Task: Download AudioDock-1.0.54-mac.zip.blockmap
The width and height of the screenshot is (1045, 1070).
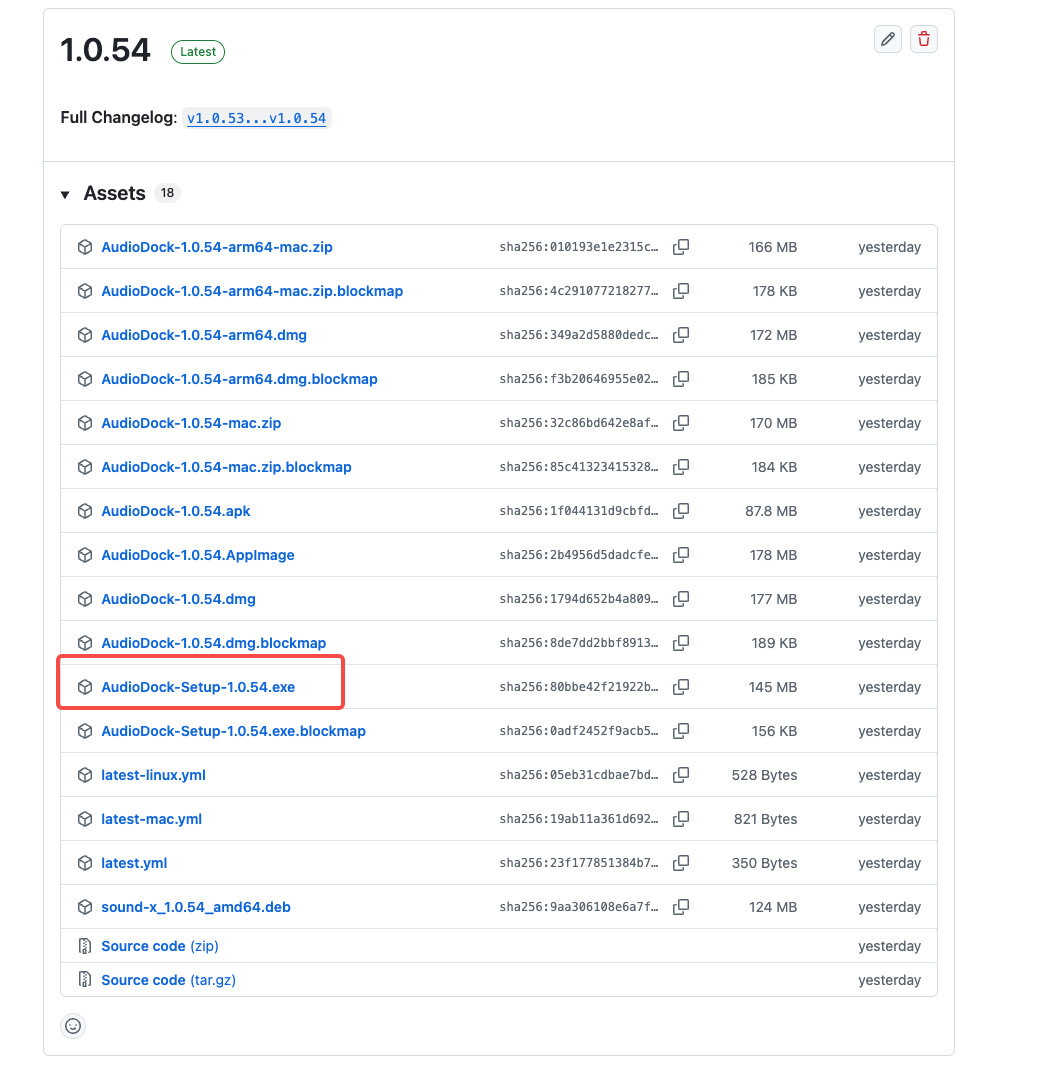Action: 227,467
